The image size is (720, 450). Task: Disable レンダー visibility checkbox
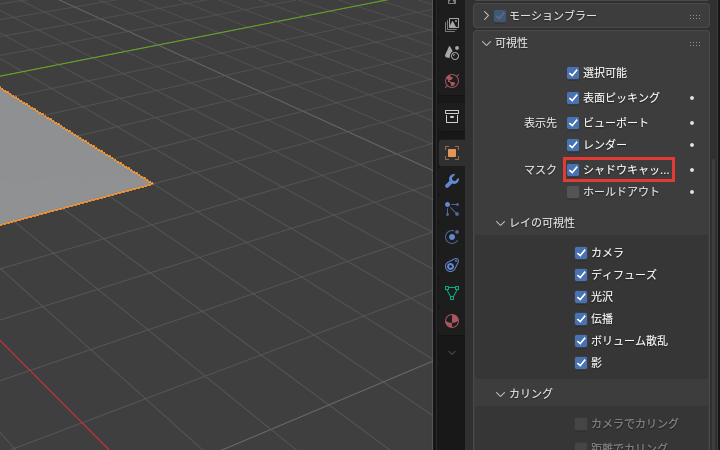point(573,145)
